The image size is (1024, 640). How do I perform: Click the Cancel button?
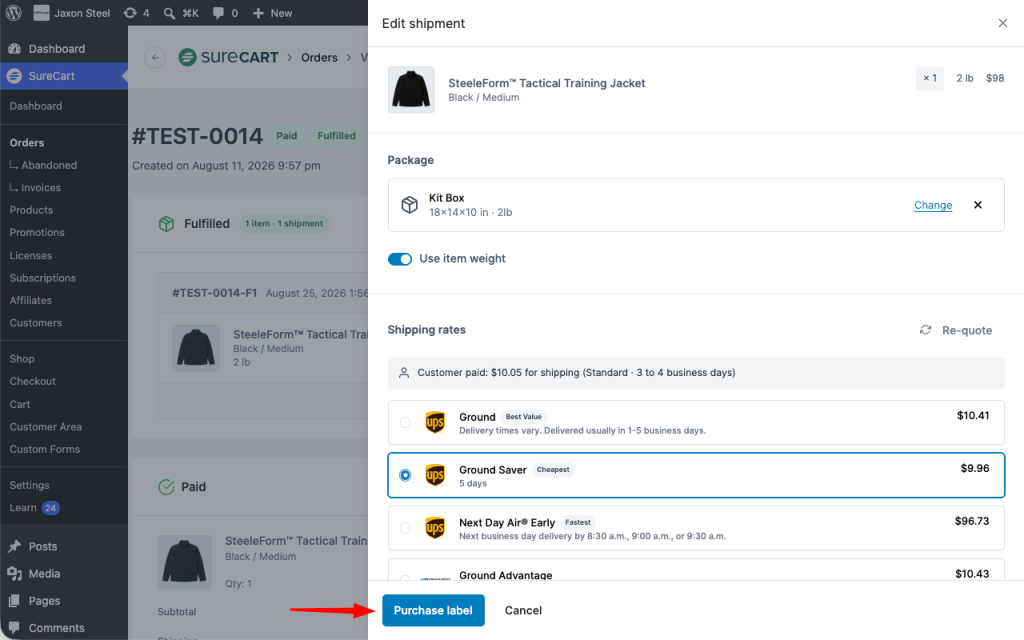[523, 611]
